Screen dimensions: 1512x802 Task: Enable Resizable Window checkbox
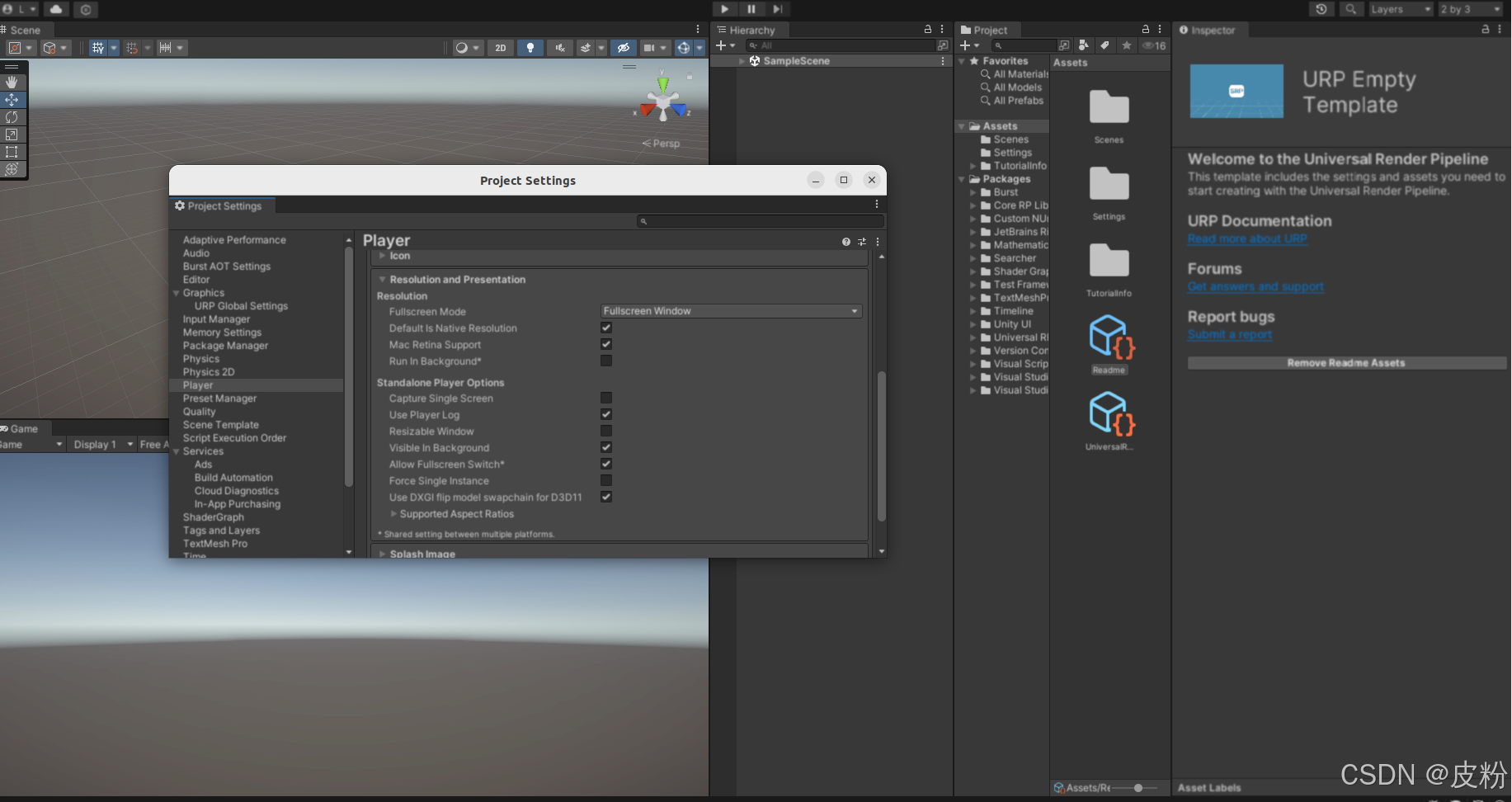pyautogui.click(x=606, y=431)
